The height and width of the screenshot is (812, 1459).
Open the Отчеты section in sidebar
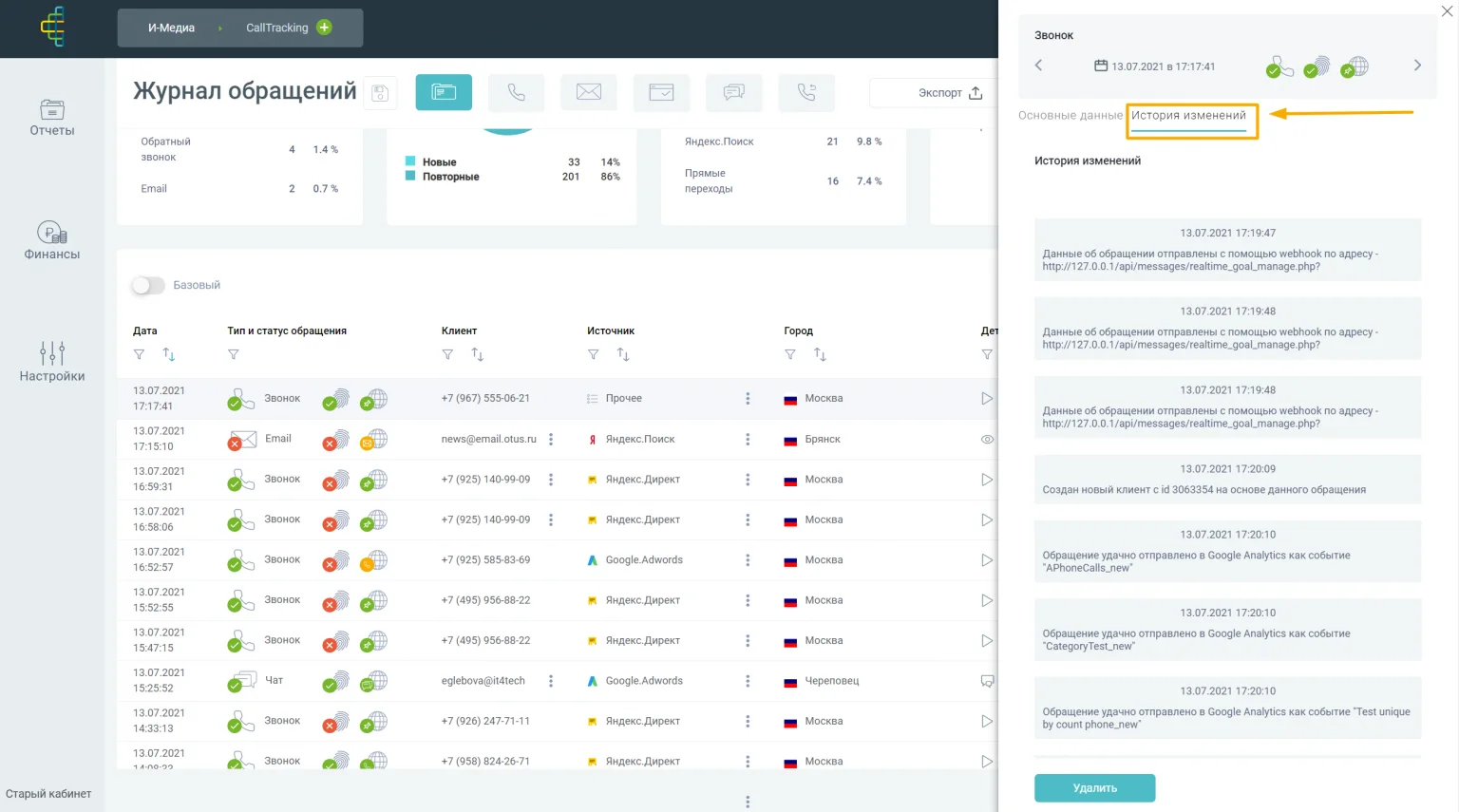pos(52,118)
